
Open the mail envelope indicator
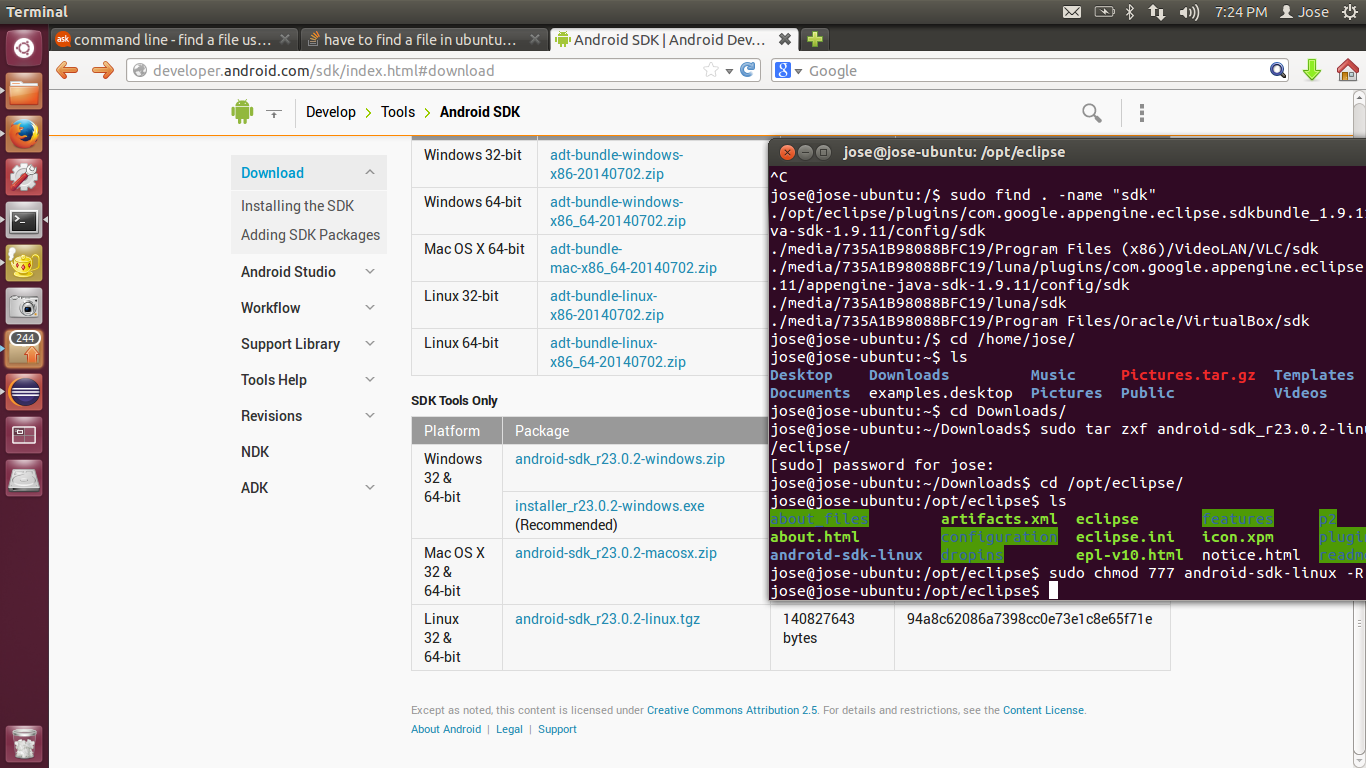[1071, 12]
